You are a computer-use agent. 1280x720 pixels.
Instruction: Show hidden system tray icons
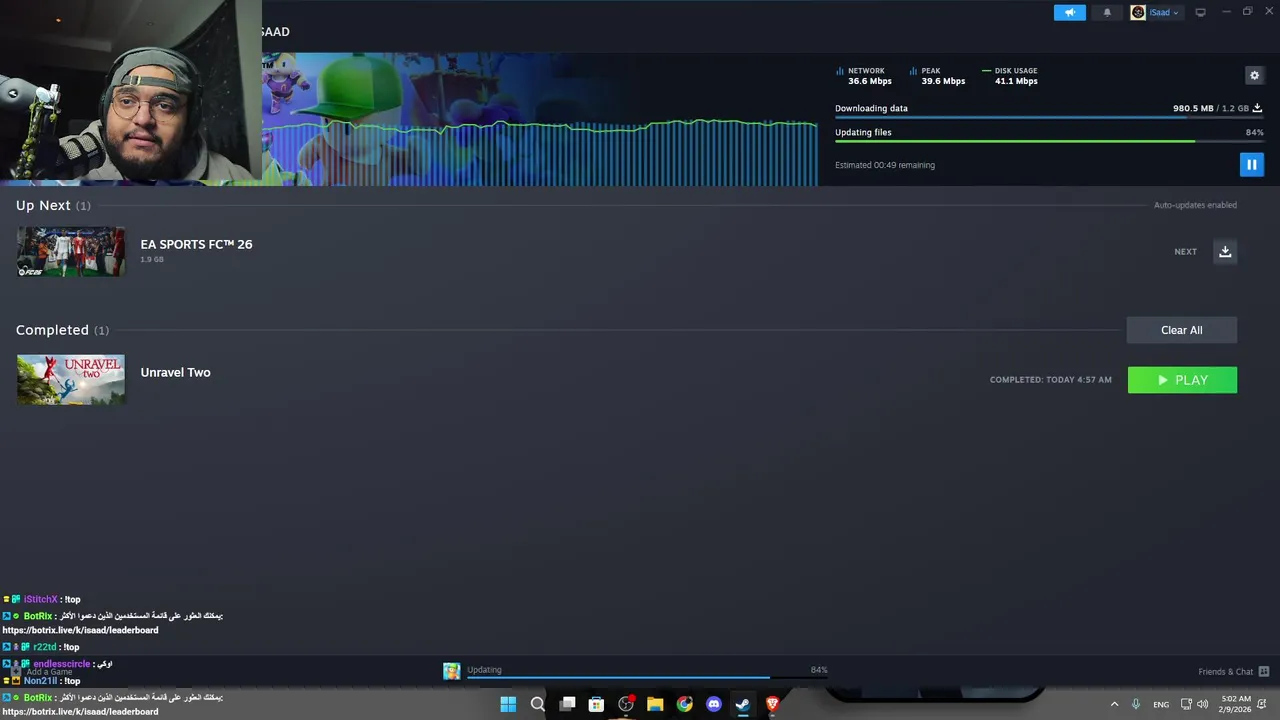point(1114,704)
